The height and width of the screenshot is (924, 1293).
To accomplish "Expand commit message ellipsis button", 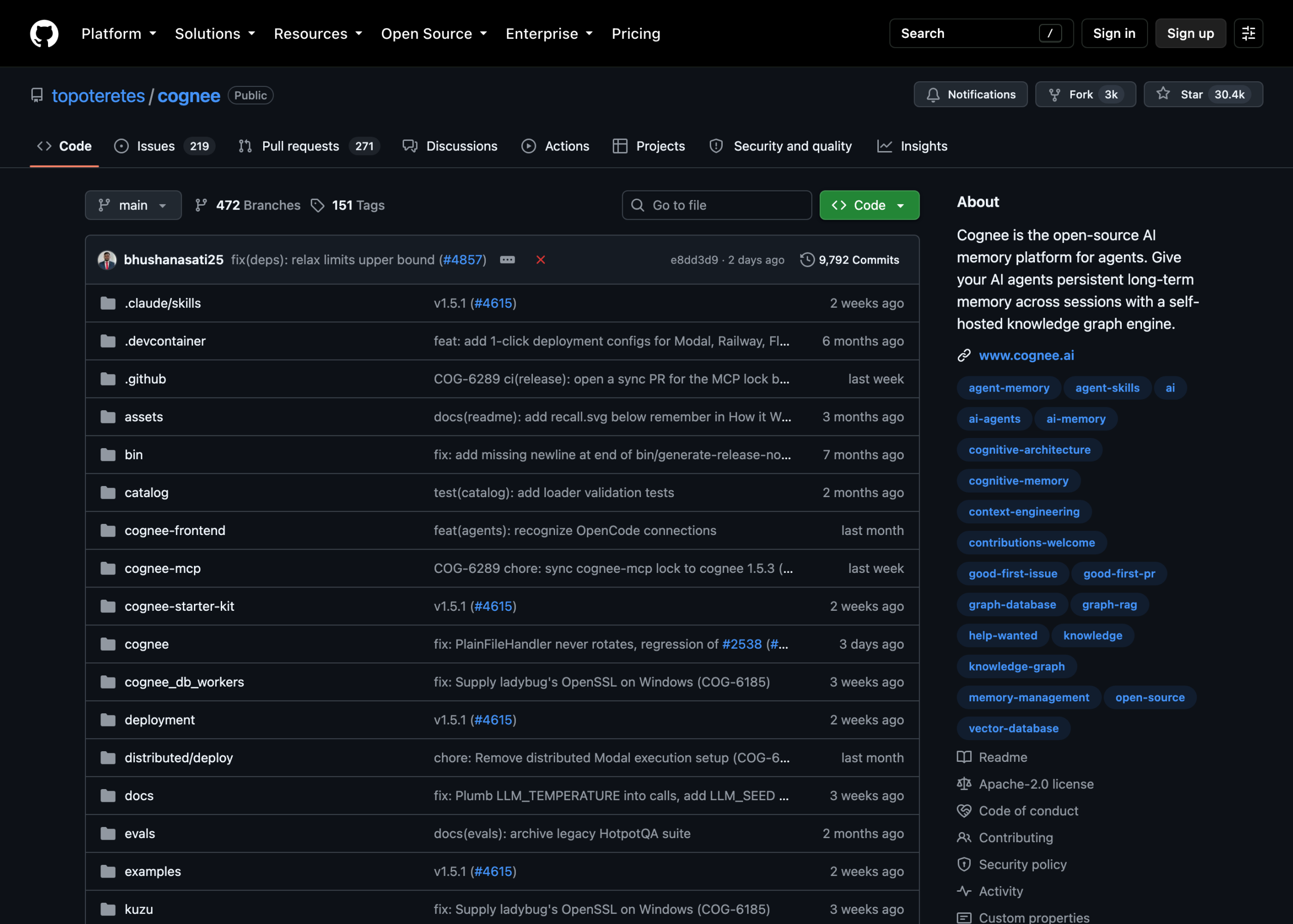I will pos(508,260).
